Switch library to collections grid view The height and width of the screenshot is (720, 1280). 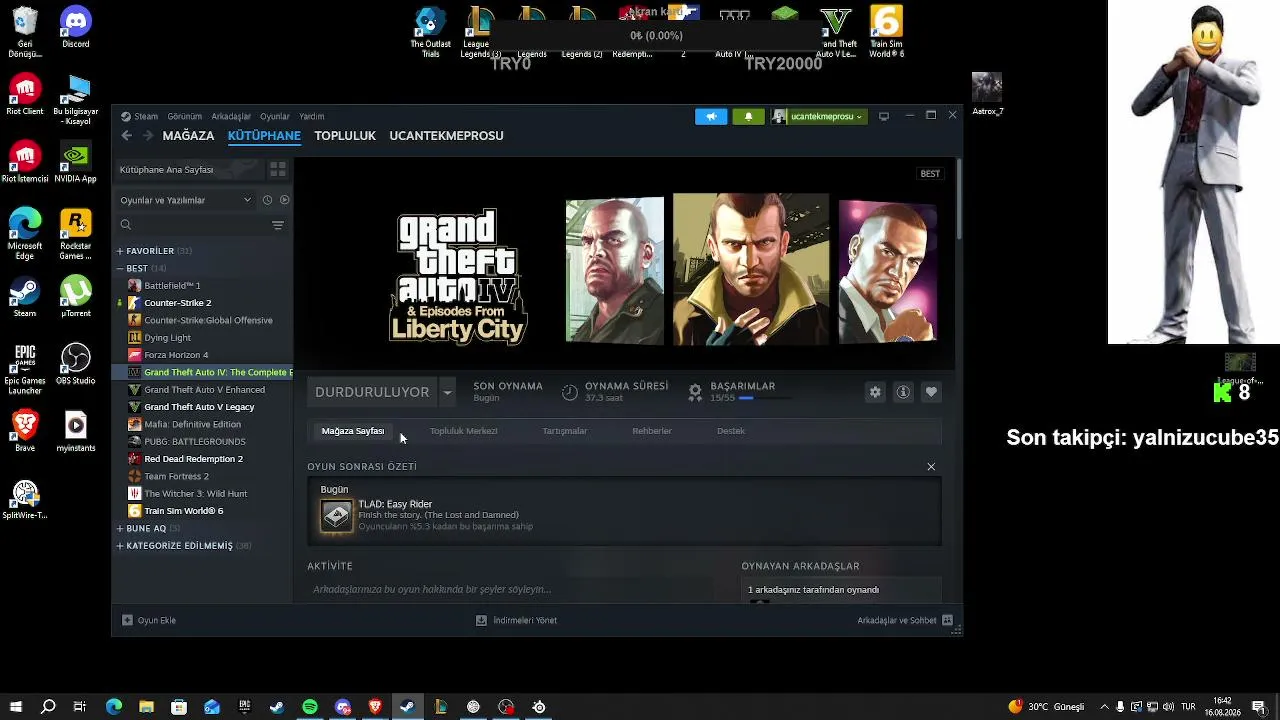pyautogui.click(x=278, y=169)
